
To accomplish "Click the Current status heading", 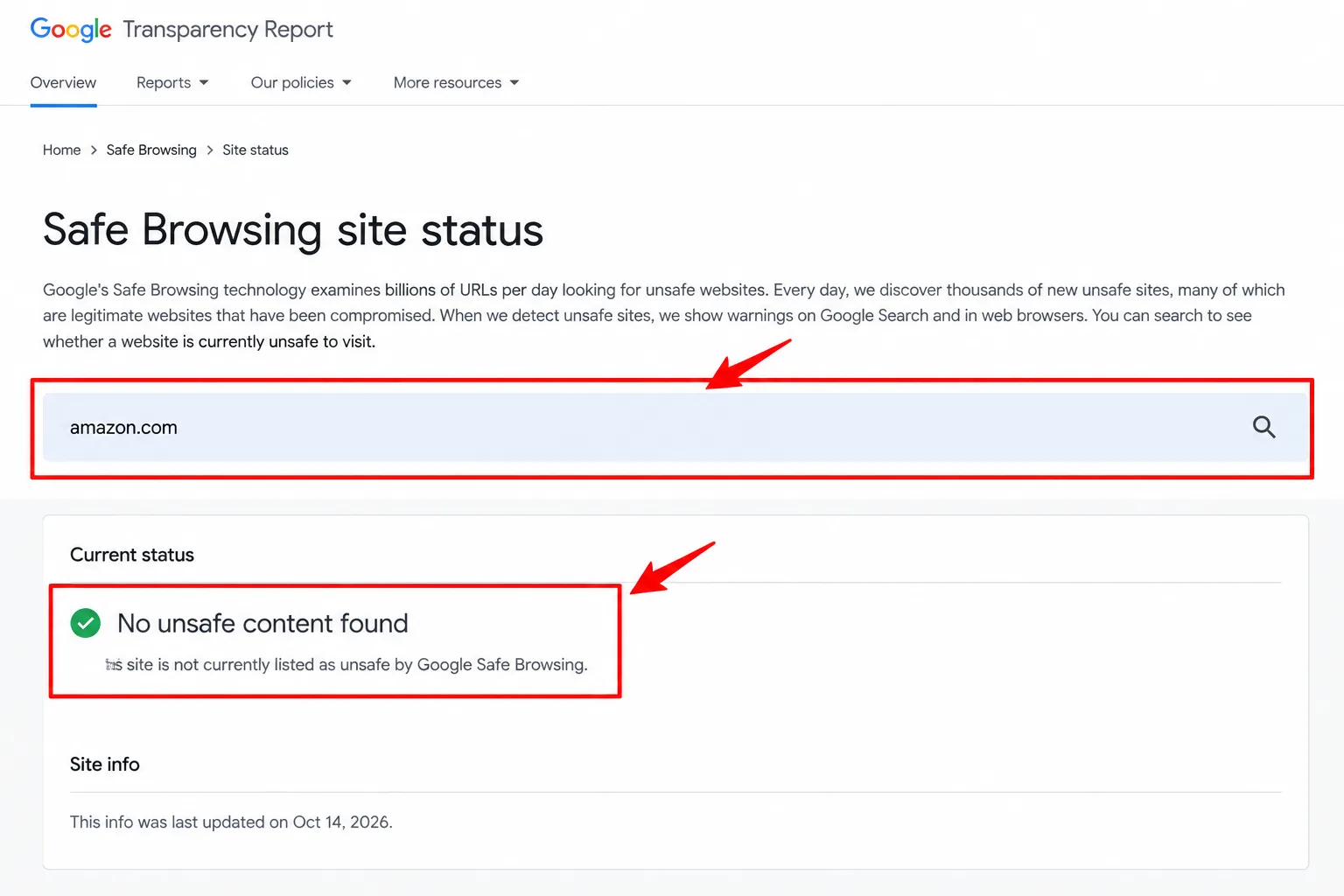I will pos(132,555).
